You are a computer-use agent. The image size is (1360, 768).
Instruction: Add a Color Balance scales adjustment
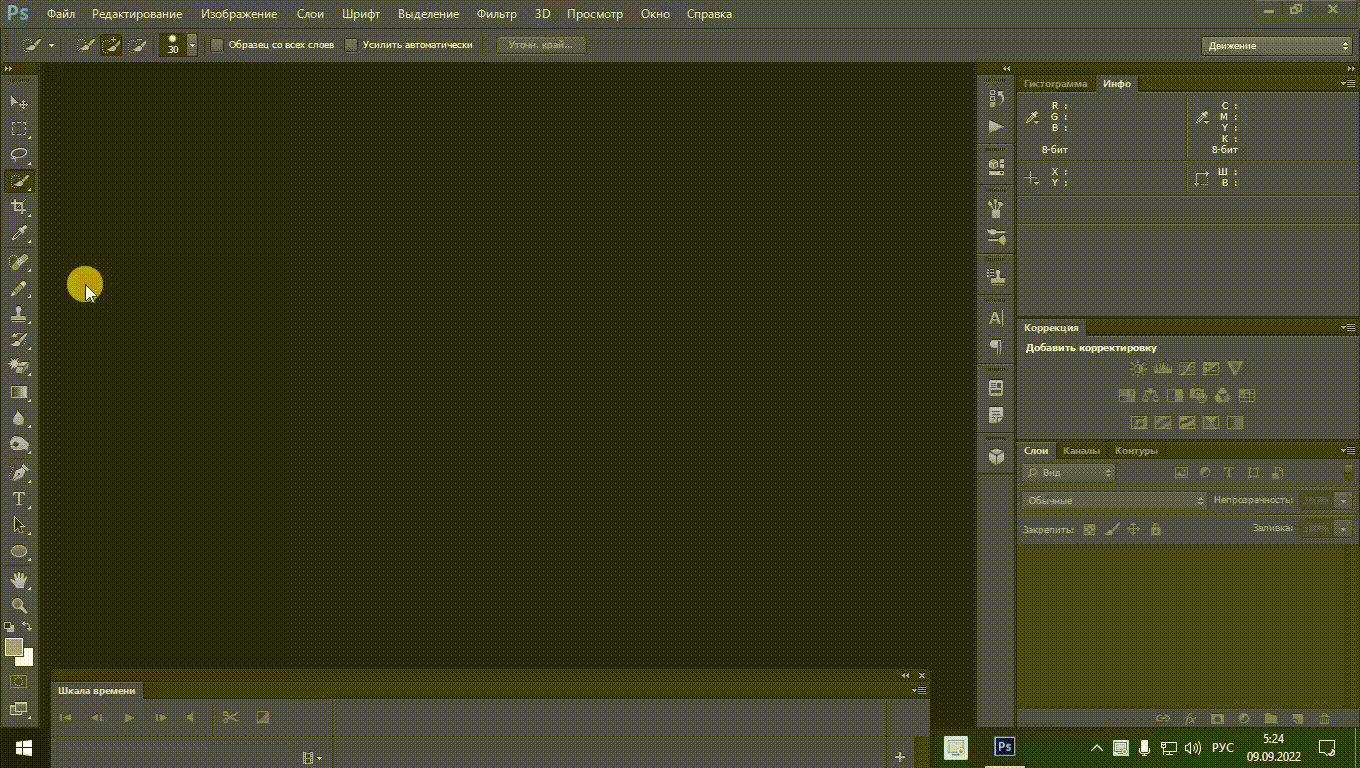[x=1150, y=396]
